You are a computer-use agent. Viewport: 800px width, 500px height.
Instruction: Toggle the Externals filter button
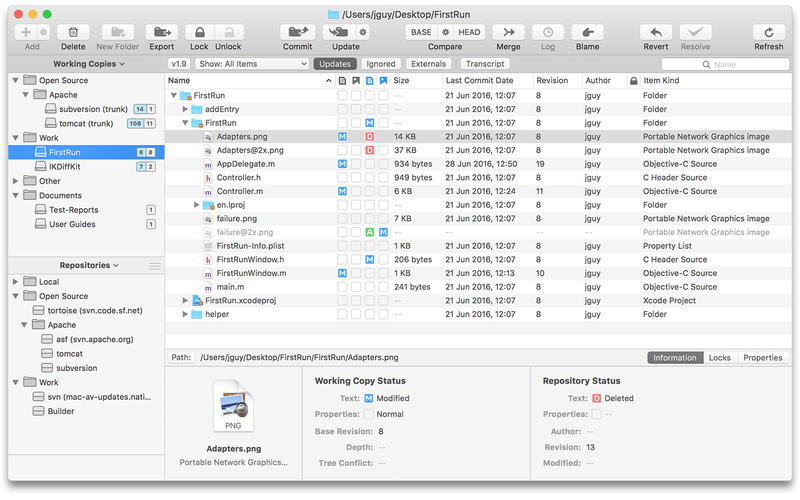[x=428, y=64]
